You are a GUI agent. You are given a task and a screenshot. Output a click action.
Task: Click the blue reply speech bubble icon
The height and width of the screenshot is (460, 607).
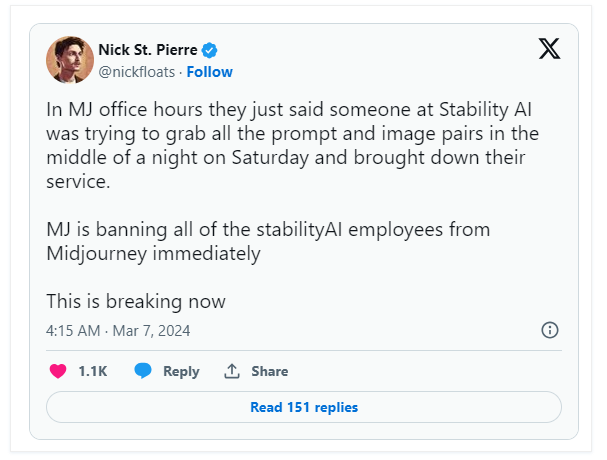tap(143, 371)
